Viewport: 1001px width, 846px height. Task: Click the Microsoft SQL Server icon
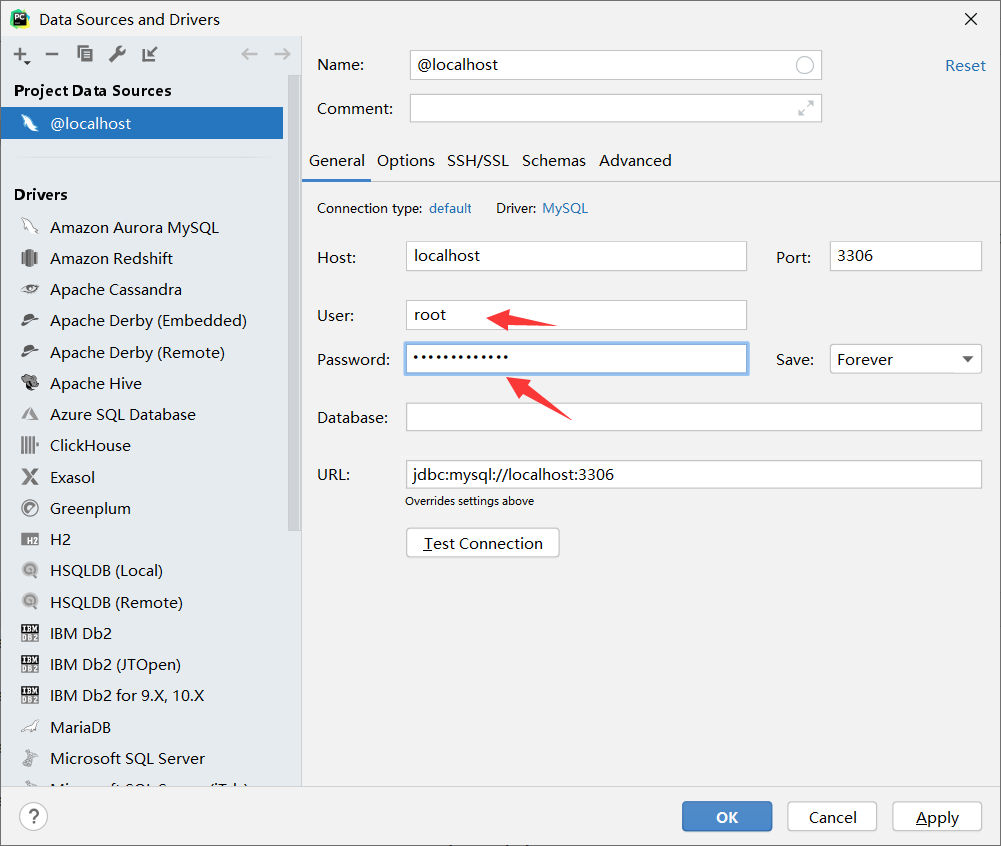[x=29, y=758]
